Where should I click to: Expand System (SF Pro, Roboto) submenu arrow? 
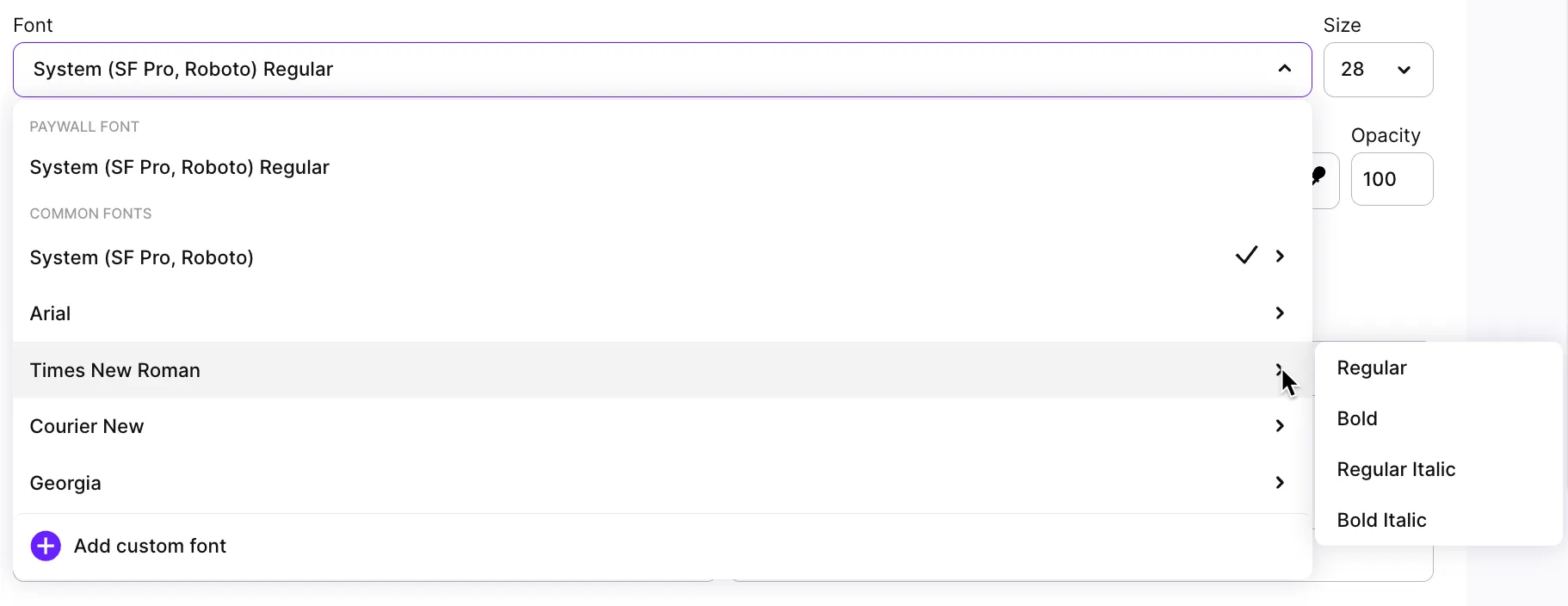1281,257
